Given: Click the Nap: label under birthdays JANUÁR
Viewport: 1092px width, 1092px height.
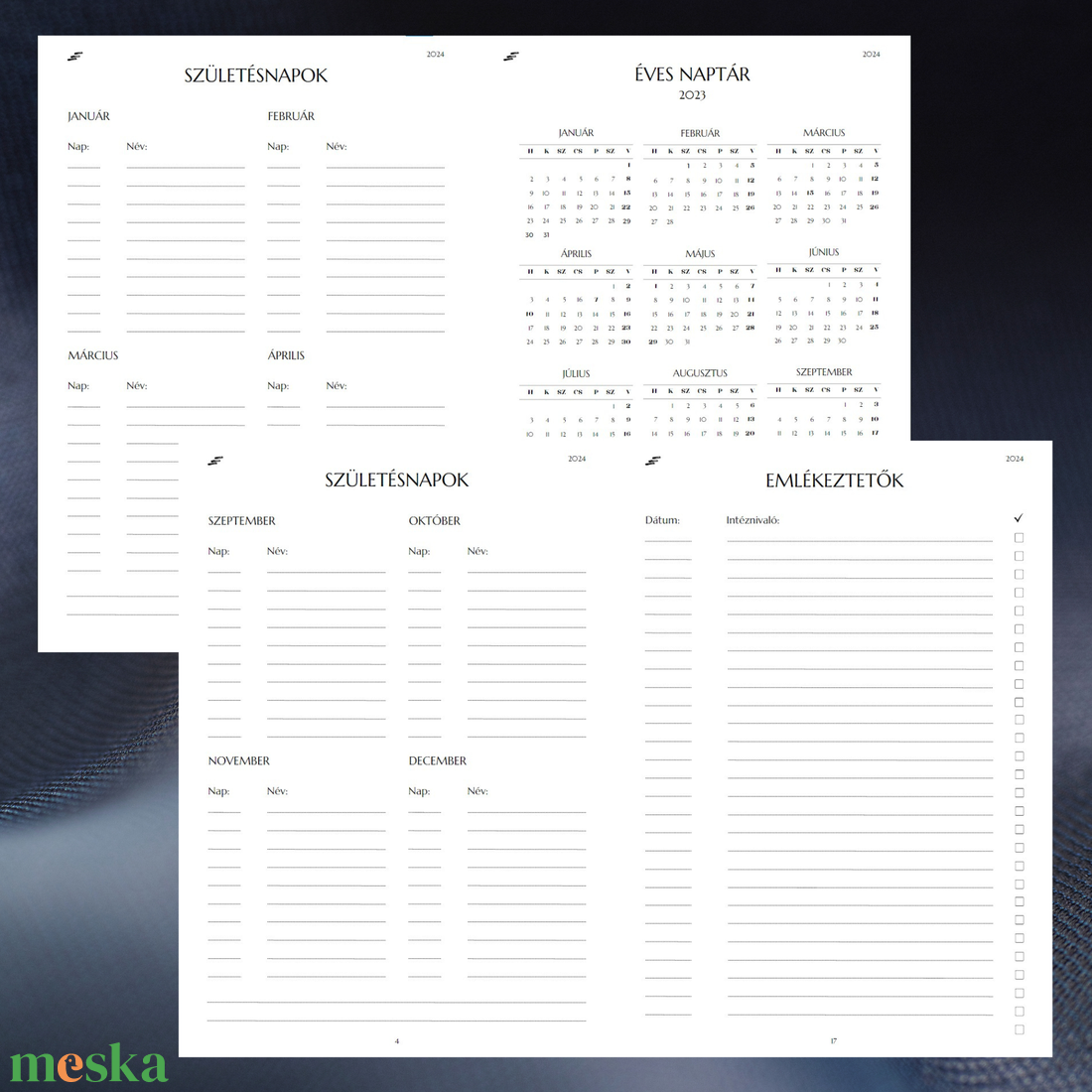Looking at the screenshot, I should (78, 146).
